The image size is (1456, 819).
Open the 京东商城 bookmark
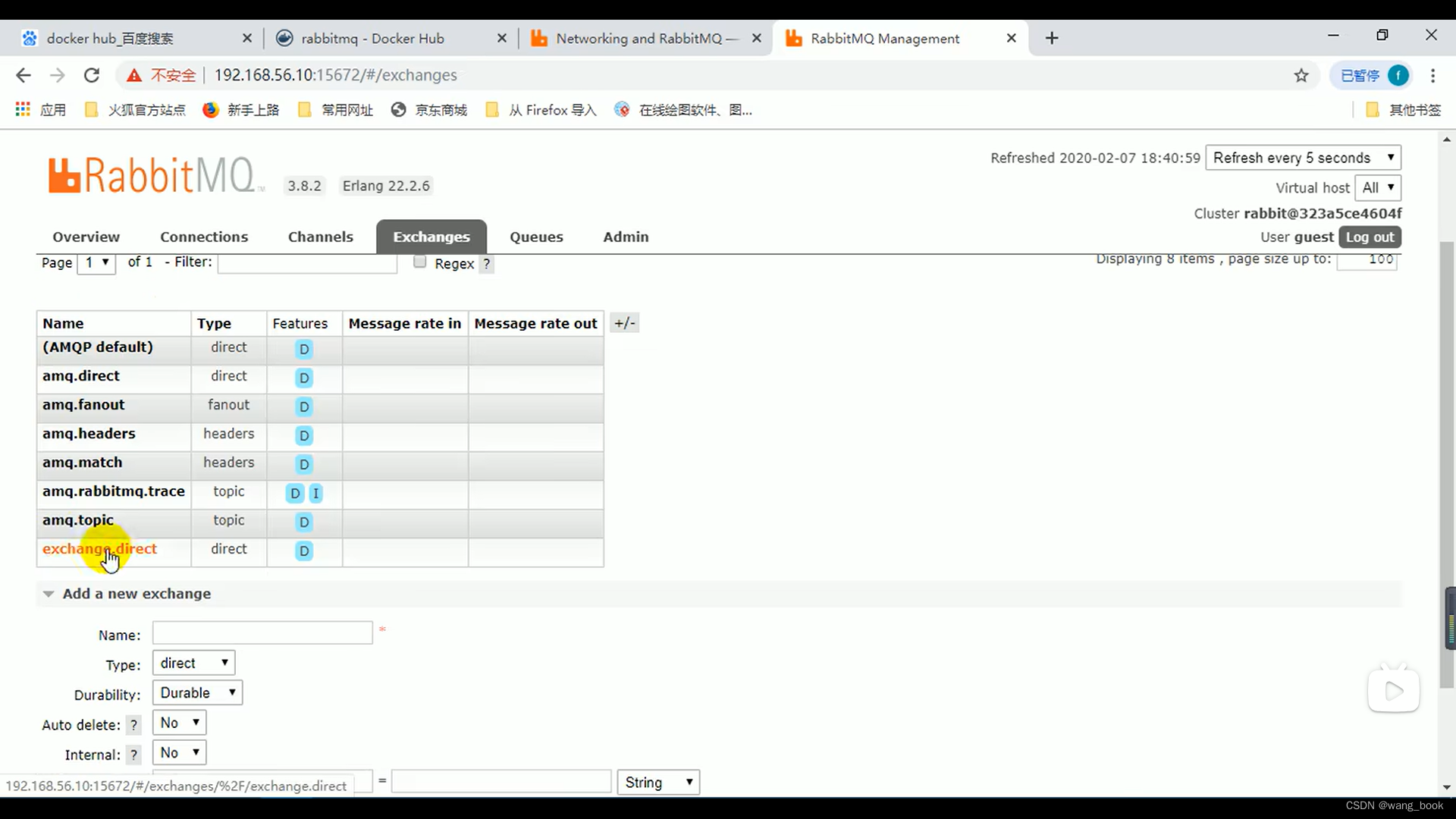[x=429, y=110]
